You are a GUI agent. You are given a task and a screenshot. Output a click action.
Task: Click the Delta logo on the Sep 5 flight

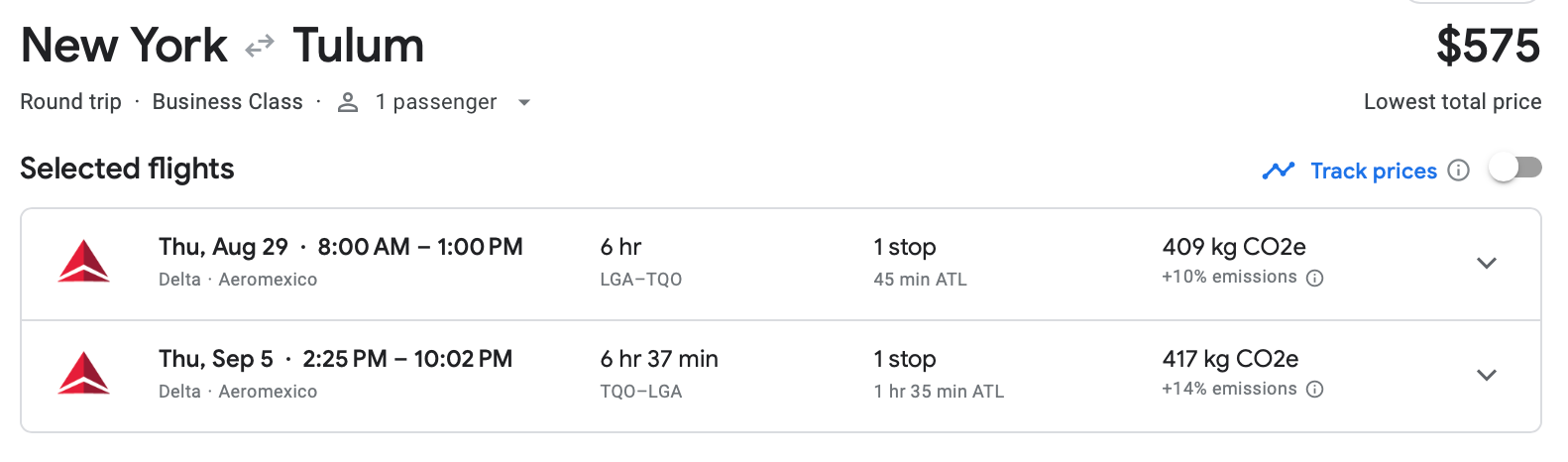(x=84, y=374)
